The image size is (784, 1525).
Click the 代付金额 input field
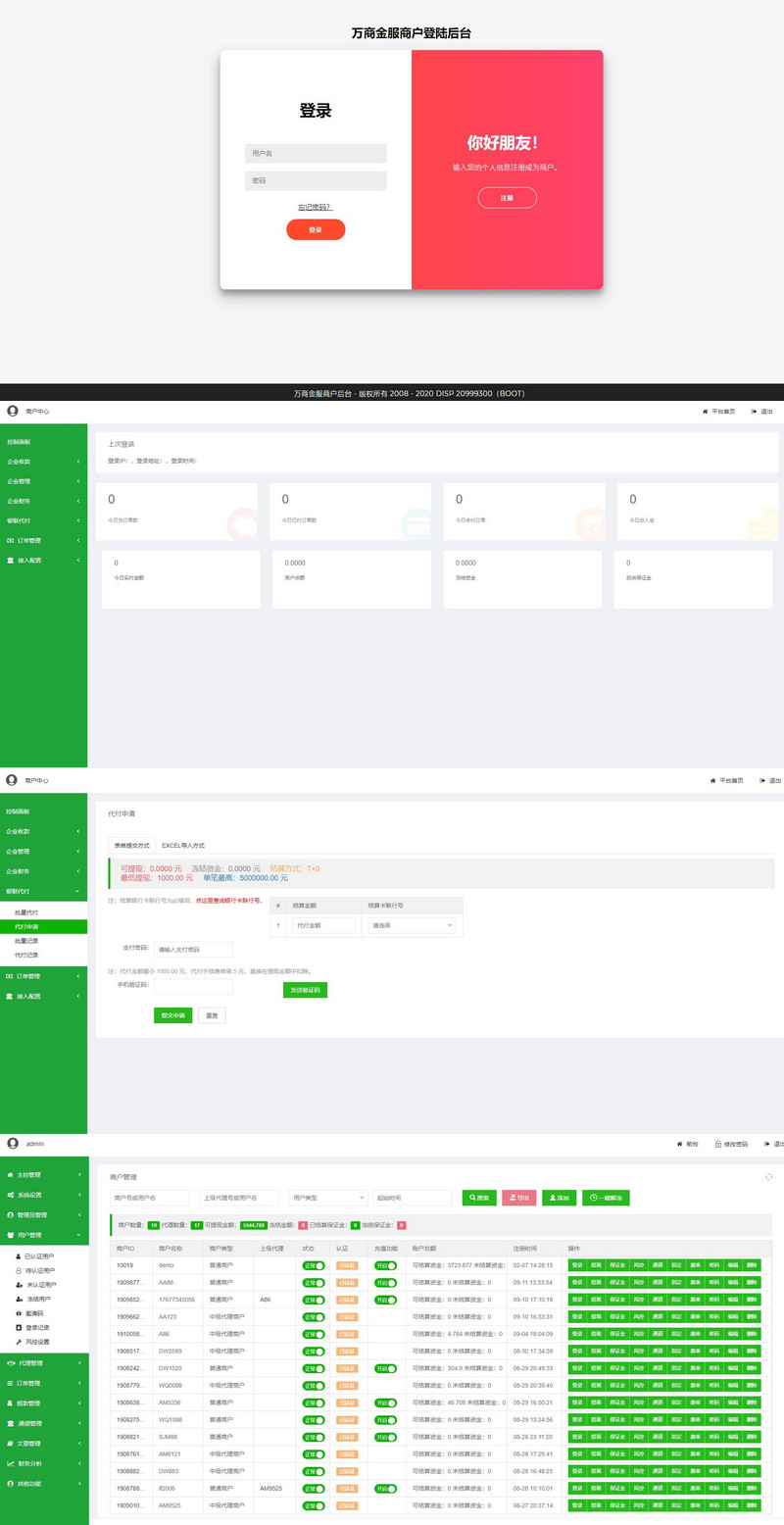[x=324, y=925]
